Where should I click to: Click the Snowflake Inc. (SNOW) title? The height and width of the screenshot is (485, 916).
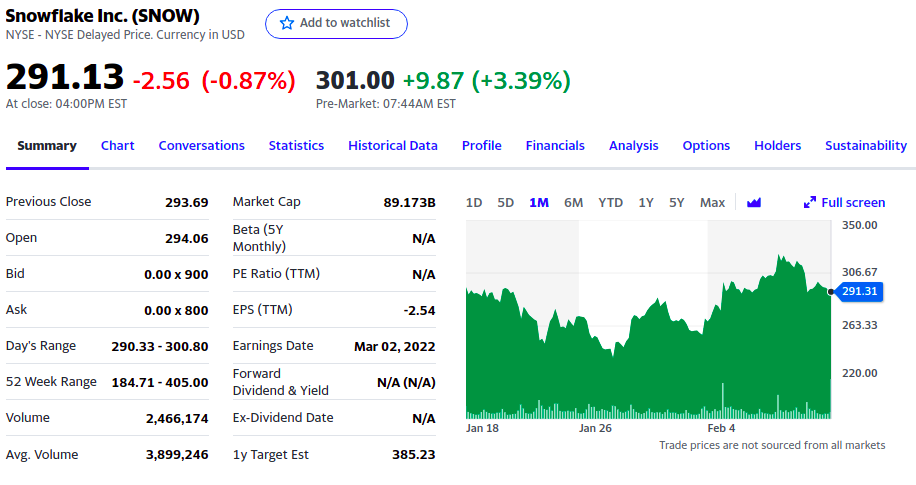(103, 16)
